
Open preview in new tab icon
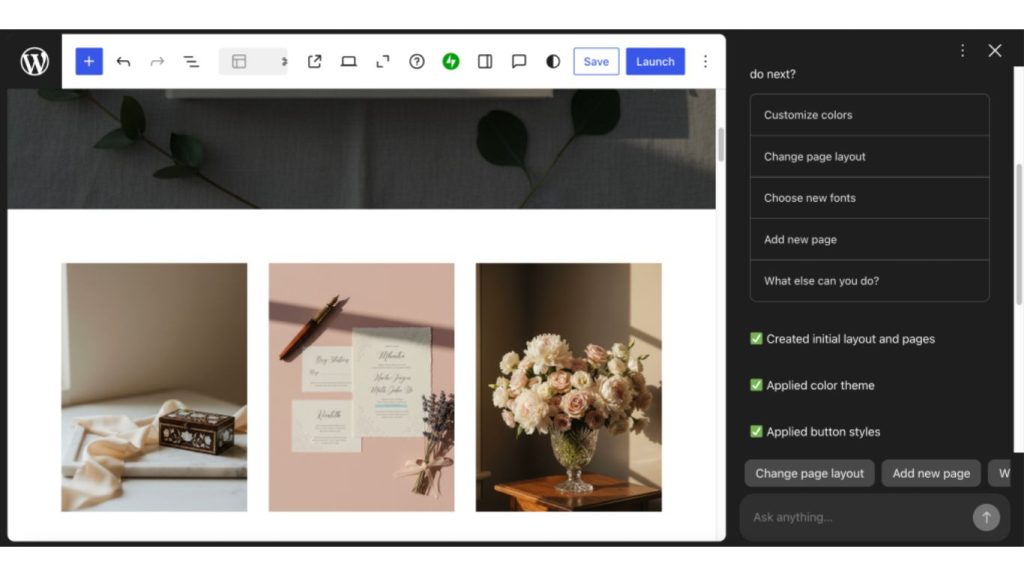click(x=313, y=61)
